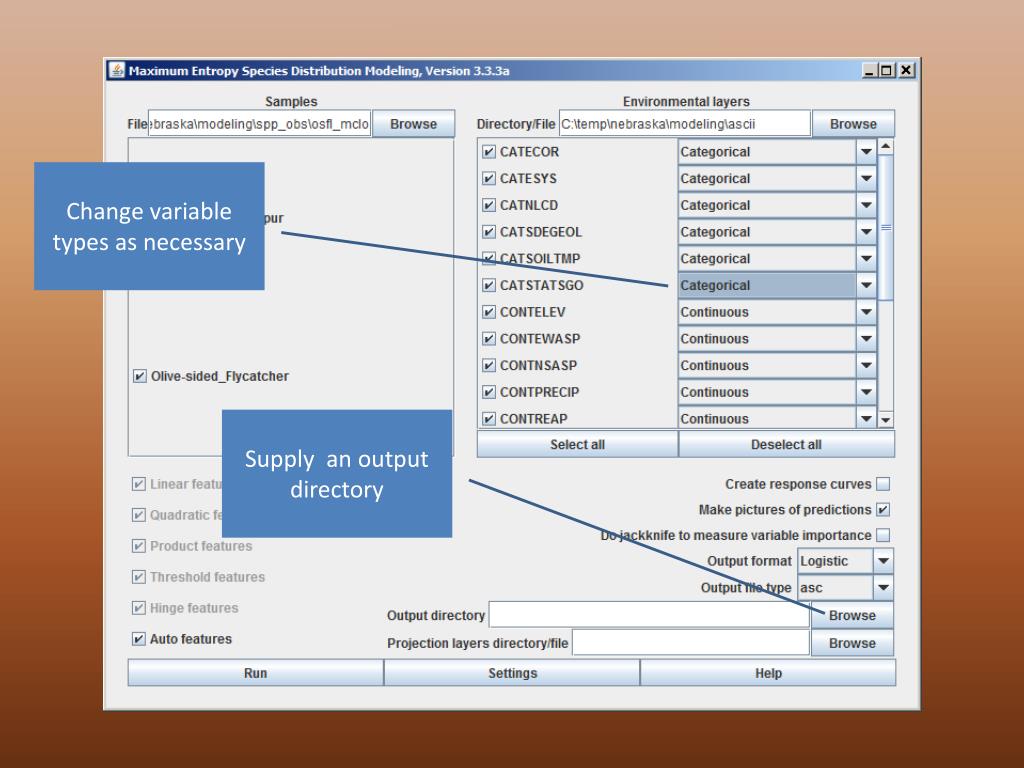Toggle the Threshold features checkbox
Image resolution: width=1024 pixels, height=768 pixels.
point(138,577)
